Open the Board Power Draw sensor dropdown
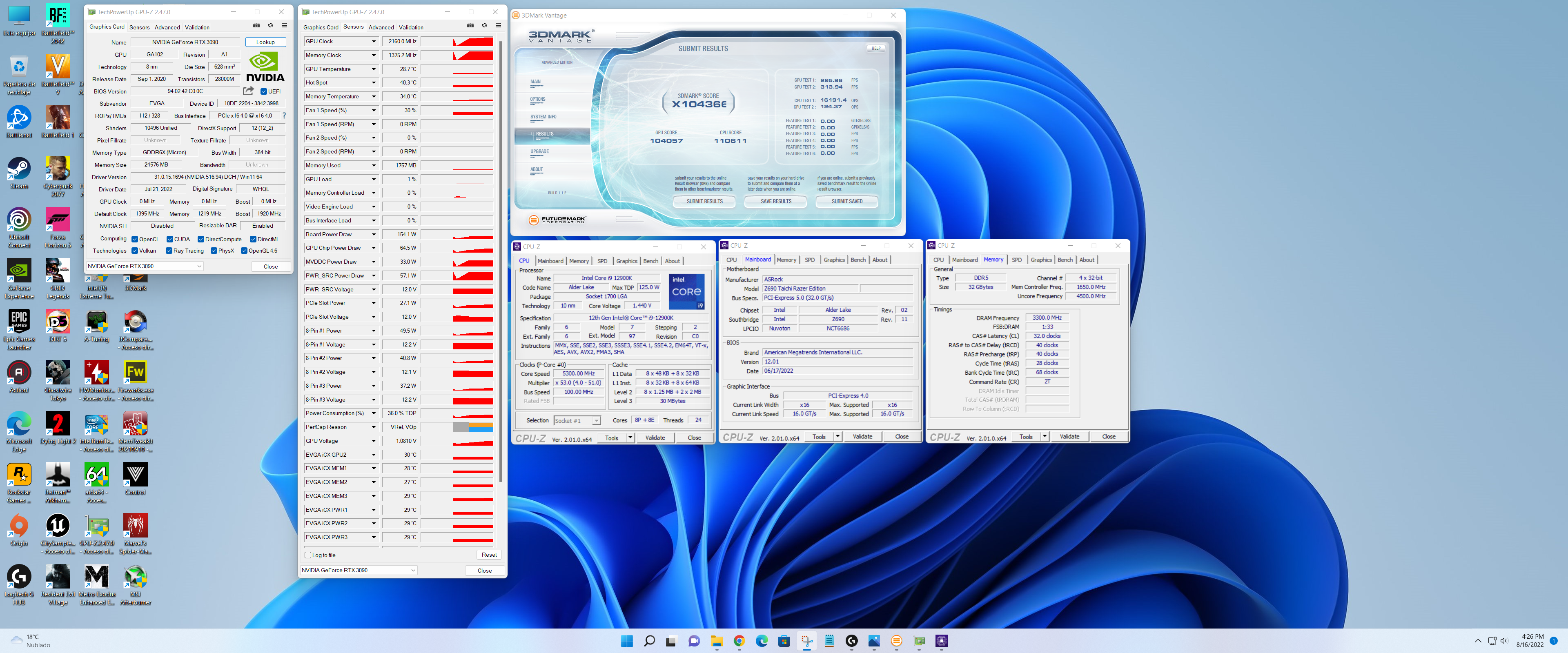 click(x=373, y=234)
